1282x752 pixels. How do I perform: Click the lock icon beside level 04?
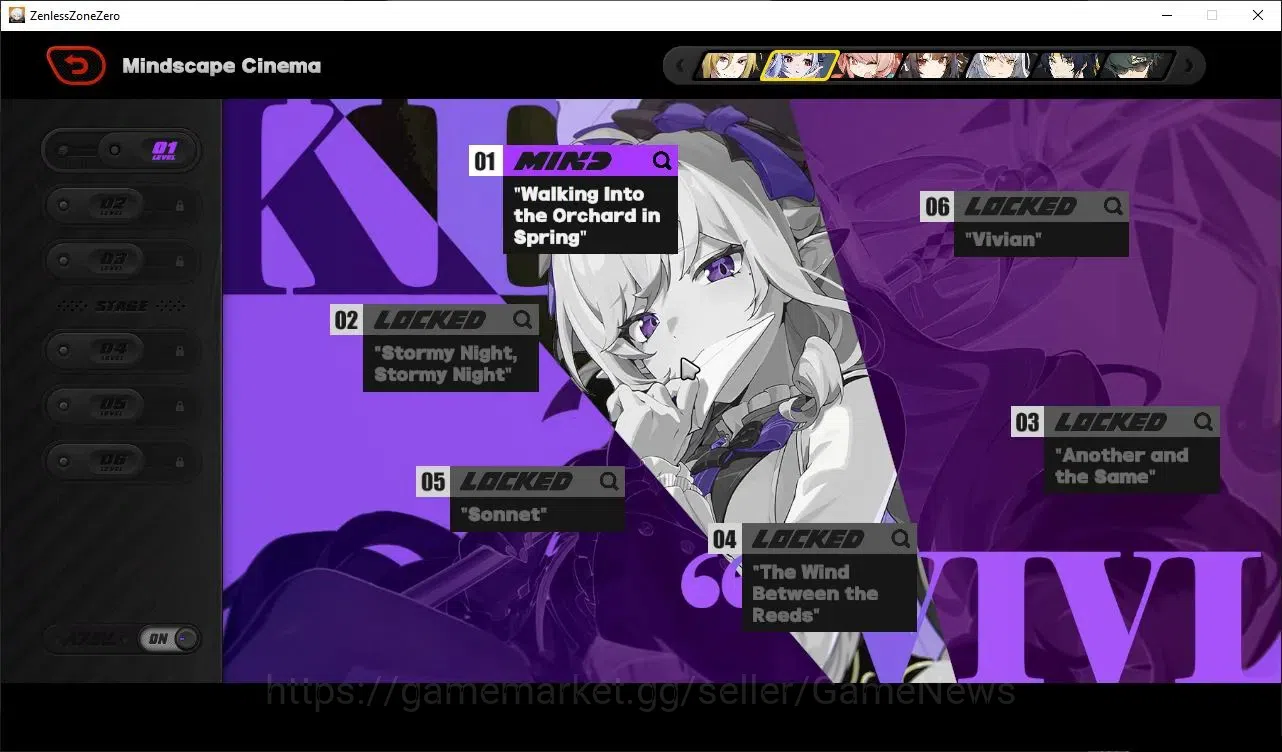tap(180, 351)
